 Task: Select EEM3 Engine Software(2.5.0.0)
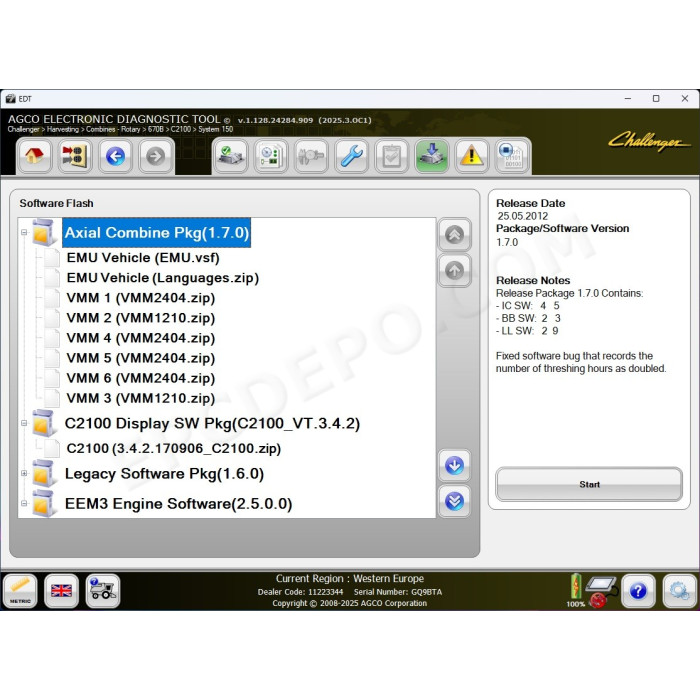[x=179, y=504]
